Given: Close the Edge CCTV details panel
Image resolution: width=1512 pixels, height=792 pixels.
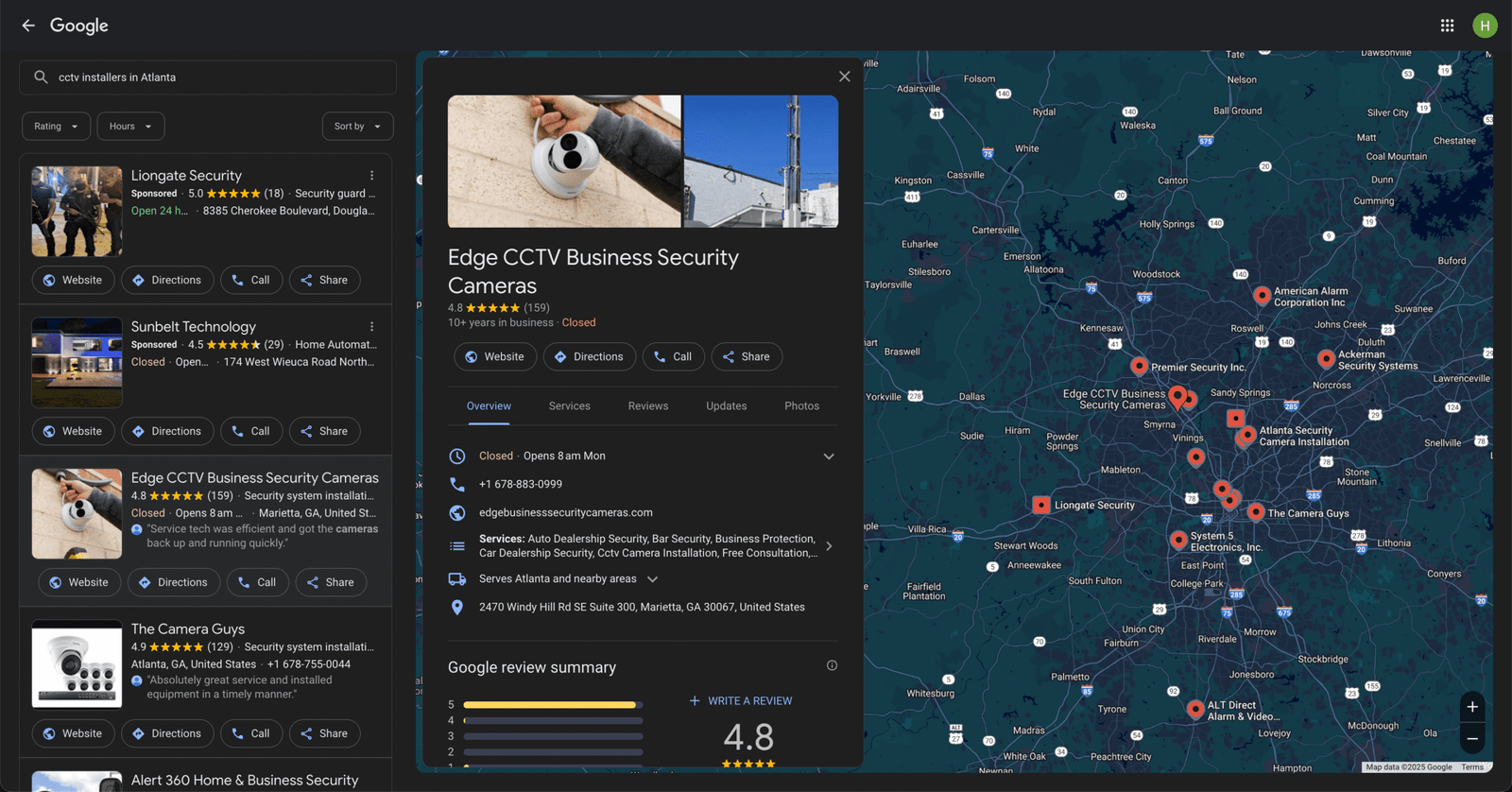Looking at the screenshot, I should pyautogui.click(x=845, y=77).
